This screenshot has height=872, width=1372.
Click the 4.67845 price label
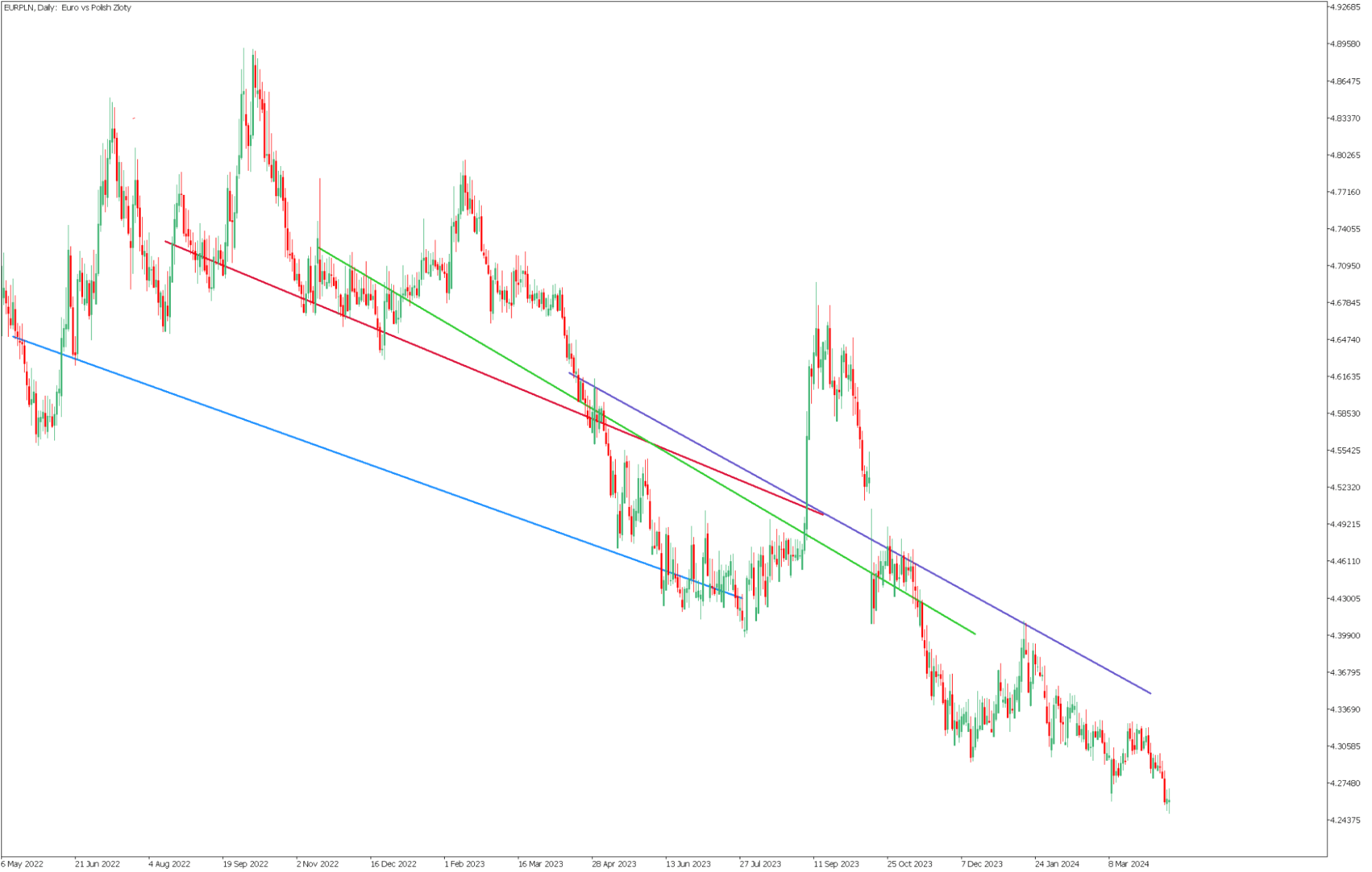pos(1345,303)
